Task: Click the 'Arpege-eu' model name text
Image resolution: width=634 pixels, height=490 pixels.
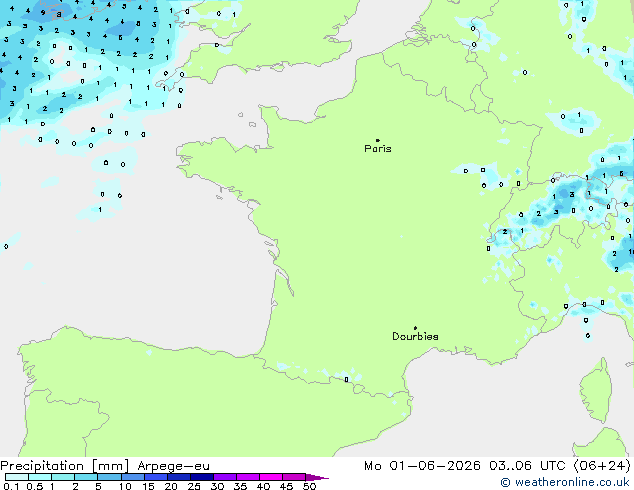Action: [173, 466]
